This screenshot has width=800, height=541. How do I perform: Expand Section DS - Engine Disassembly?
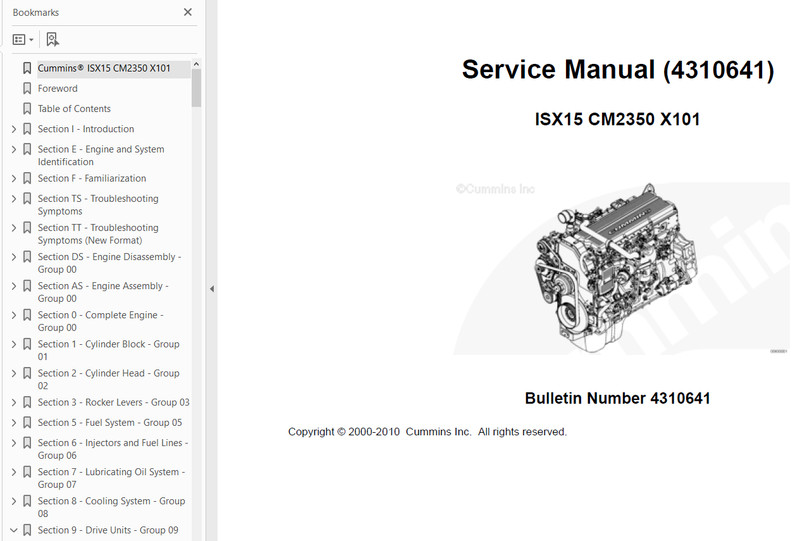tap(14, 257)
